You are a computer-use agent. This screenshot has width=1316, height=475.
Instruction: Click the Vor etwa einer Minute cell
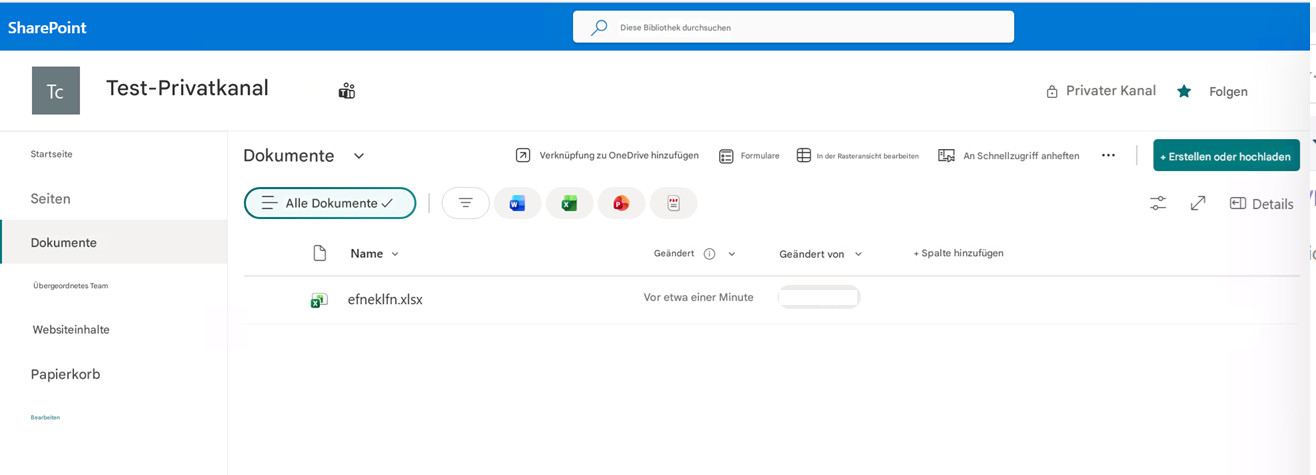pyautogui.click(x=698, y=297)
